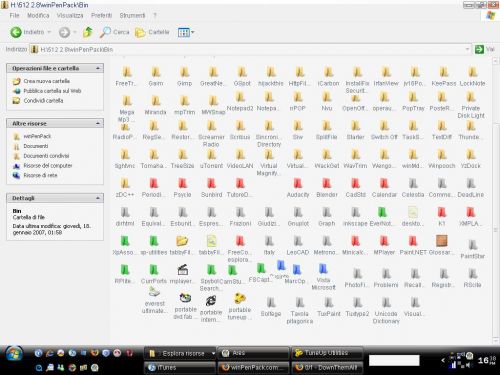Viewport: 500px width, 375px height.
Task: Select the red MPlayer folder
Action: [x=384, y=246]
